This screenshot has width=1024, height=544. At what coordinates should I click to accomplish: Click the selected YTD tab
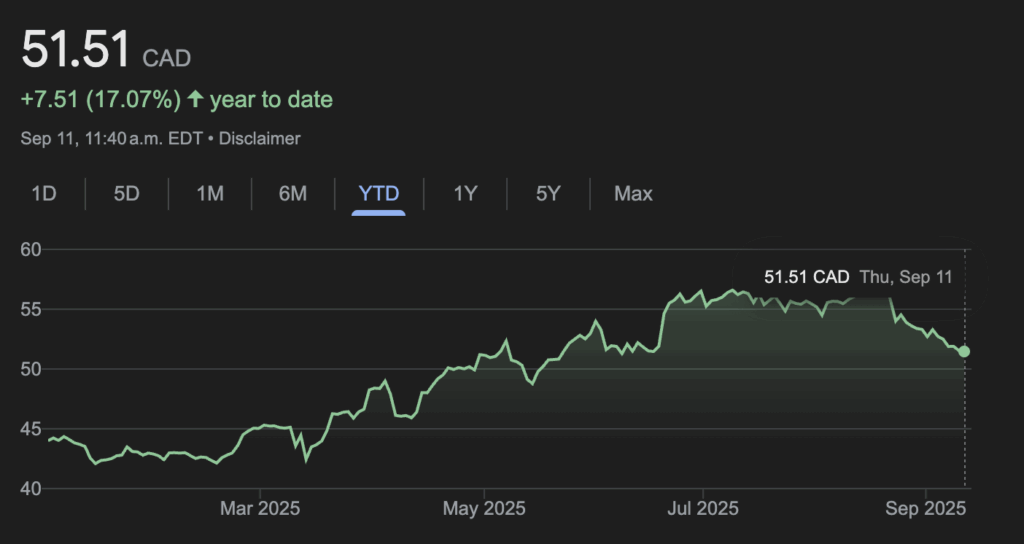378,193
